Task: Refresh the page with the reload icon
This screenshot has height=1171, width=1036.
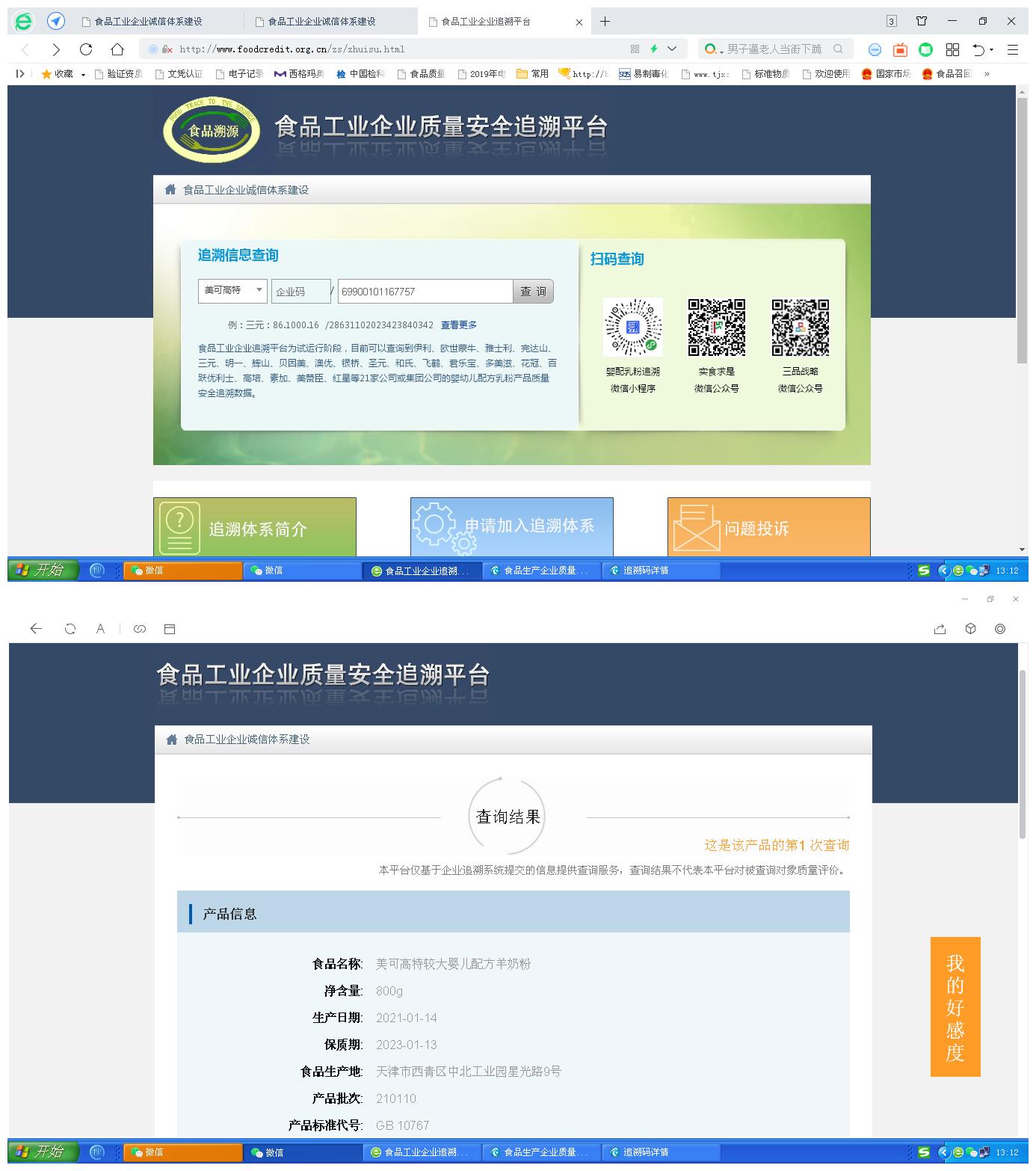Action: [86, 49]
